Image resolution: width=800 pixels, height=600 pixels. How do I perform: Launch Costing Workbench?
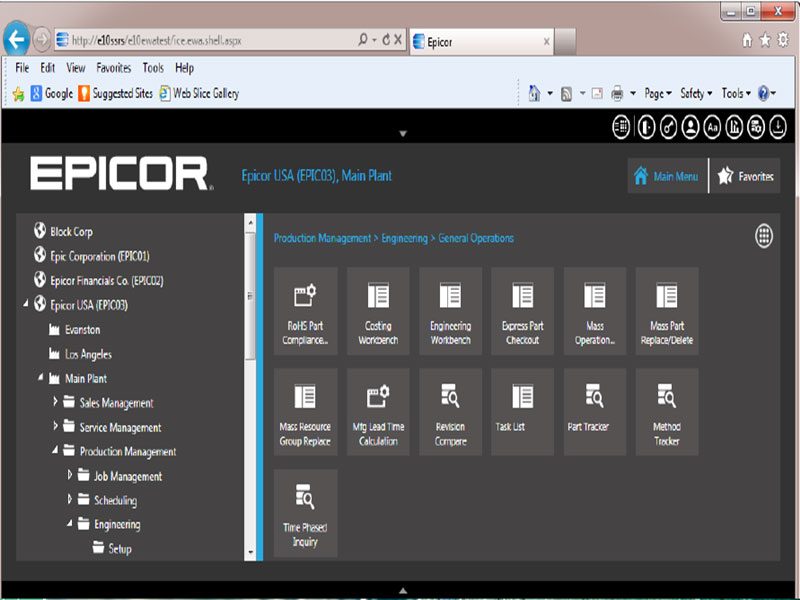[x=378, y=311]
